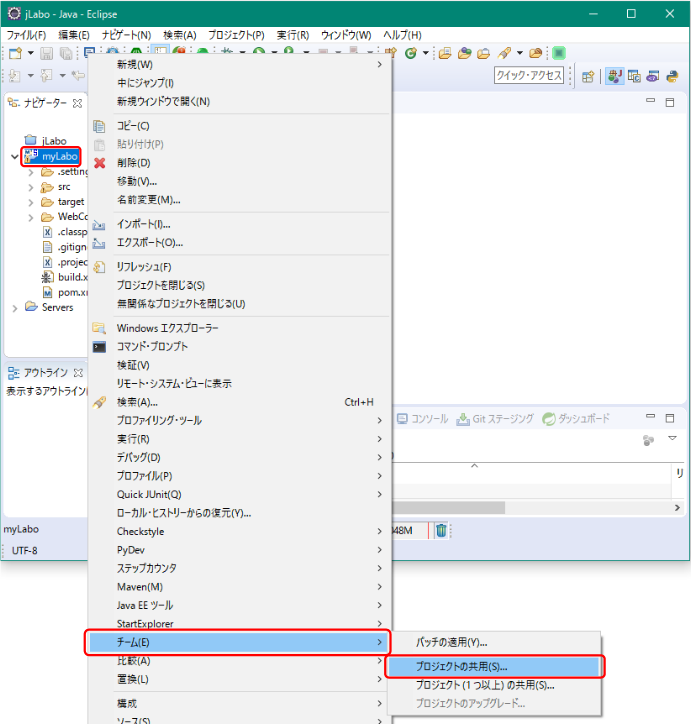Click the New Java Class icon
The width and height of the screenshot is (691, 724).
click(410, 54)
